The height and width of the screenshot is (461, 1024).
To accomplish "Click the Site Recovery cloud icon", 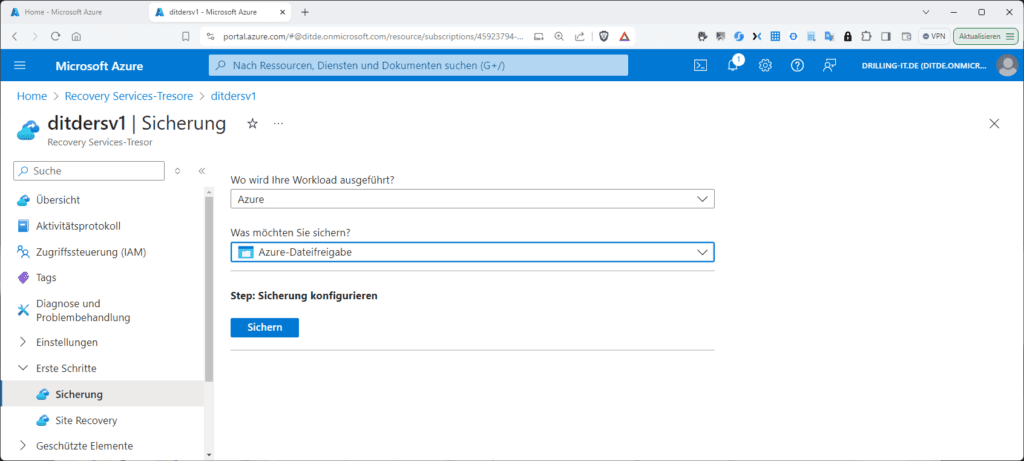I will click(43, 421).
